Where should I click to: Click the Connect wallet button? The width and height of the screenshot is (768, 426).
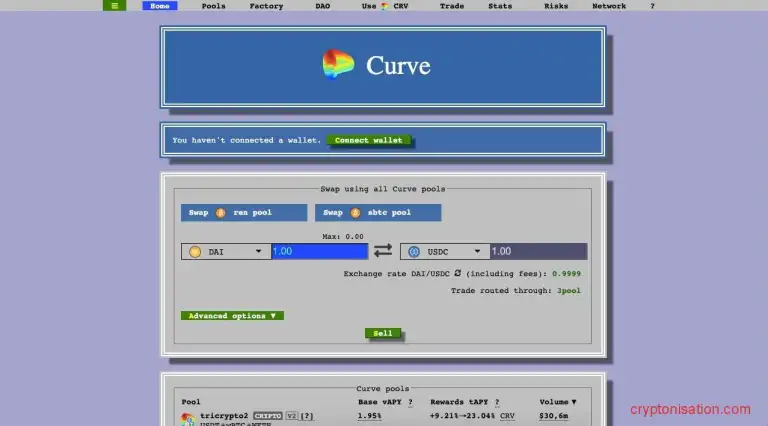369,140
